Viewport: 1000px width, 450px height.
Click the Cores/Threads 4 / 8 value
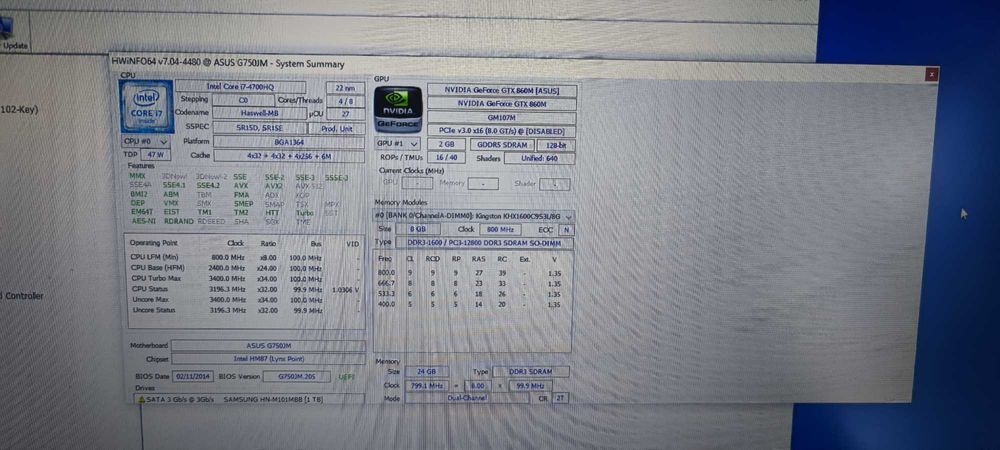[346, 101]
